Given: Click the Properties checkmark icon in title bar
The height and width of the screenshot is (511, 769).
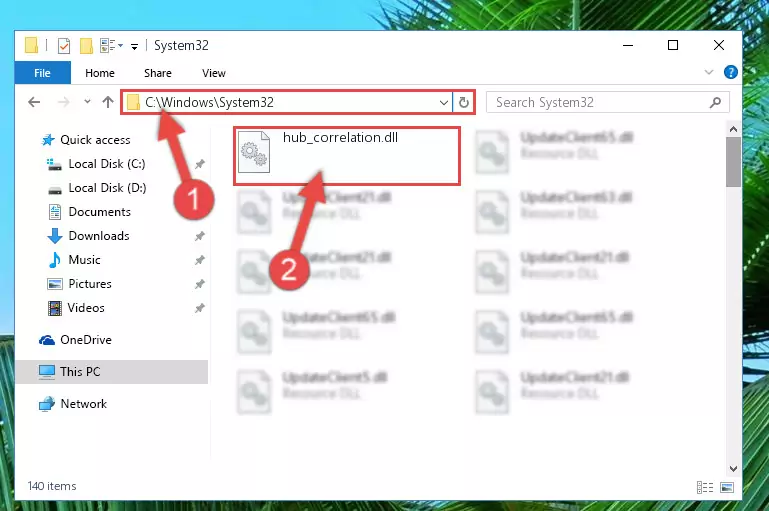Looking at the screenshot, I should pyautogui.click(x=64, y=46).
